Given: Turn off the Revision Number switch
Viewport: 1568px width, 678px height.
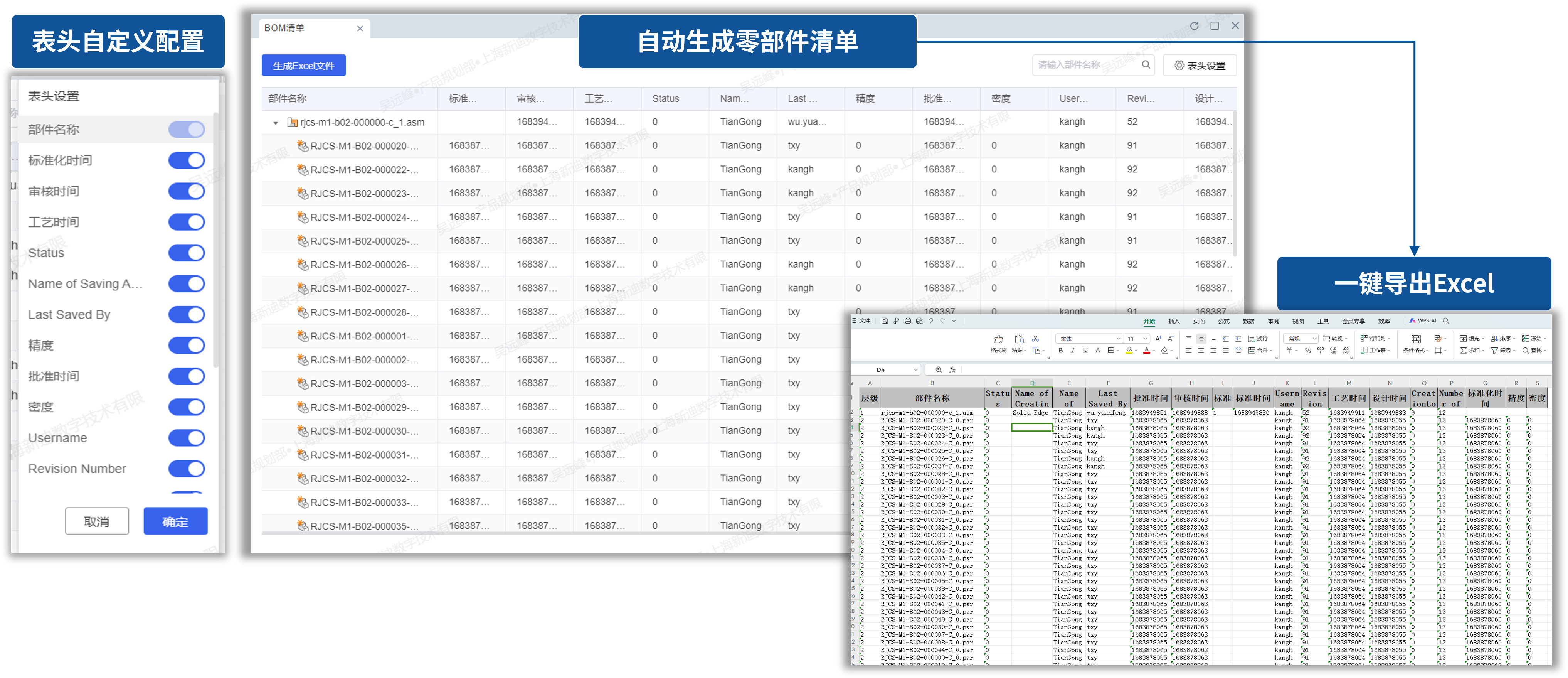Looking at the screenshot, I should click(x=187, y=469).
